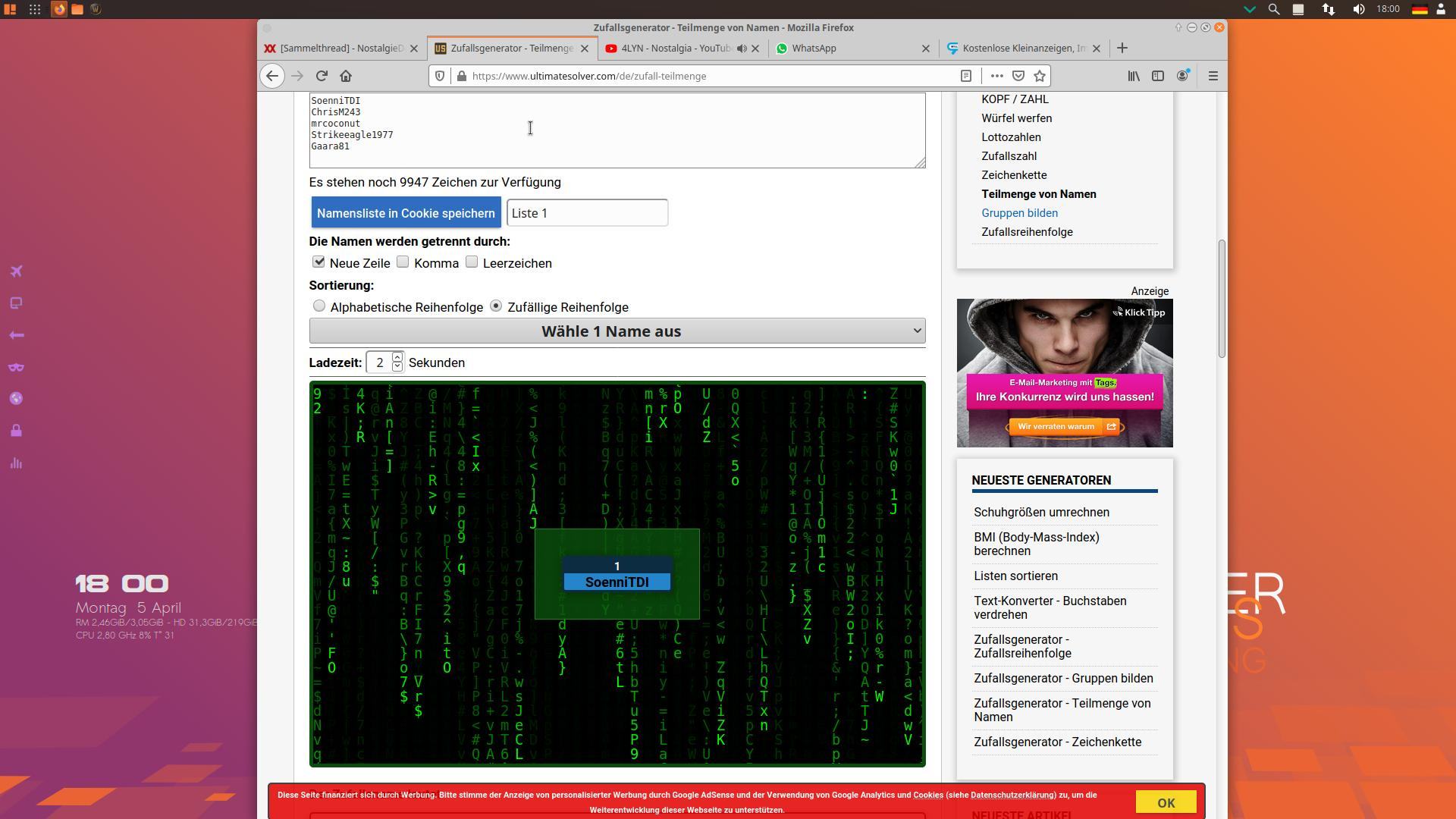
Task: Save page to Pocket
Action: point(1018,76)
